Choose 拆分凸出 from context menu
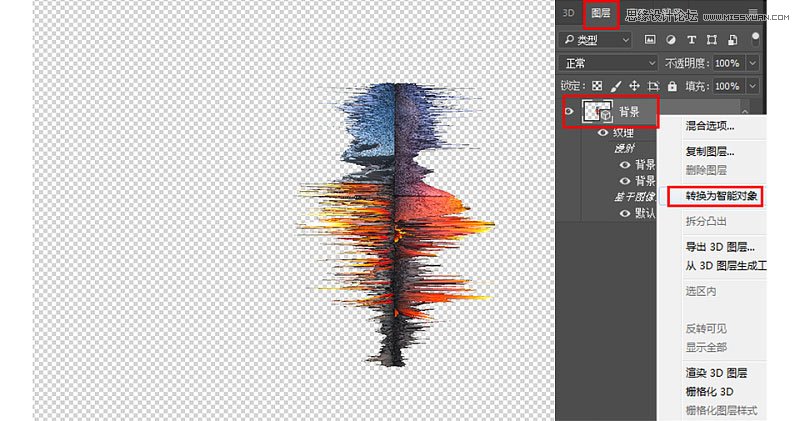This screenshot has width=800, height=421. [706, 221]
